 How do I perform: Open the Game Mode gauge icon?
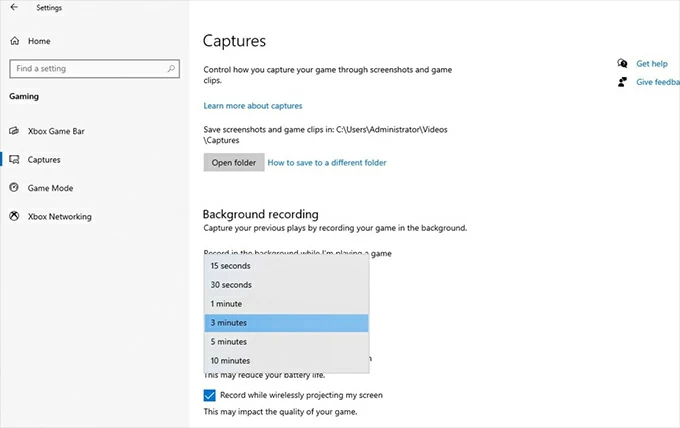point(14,187)
